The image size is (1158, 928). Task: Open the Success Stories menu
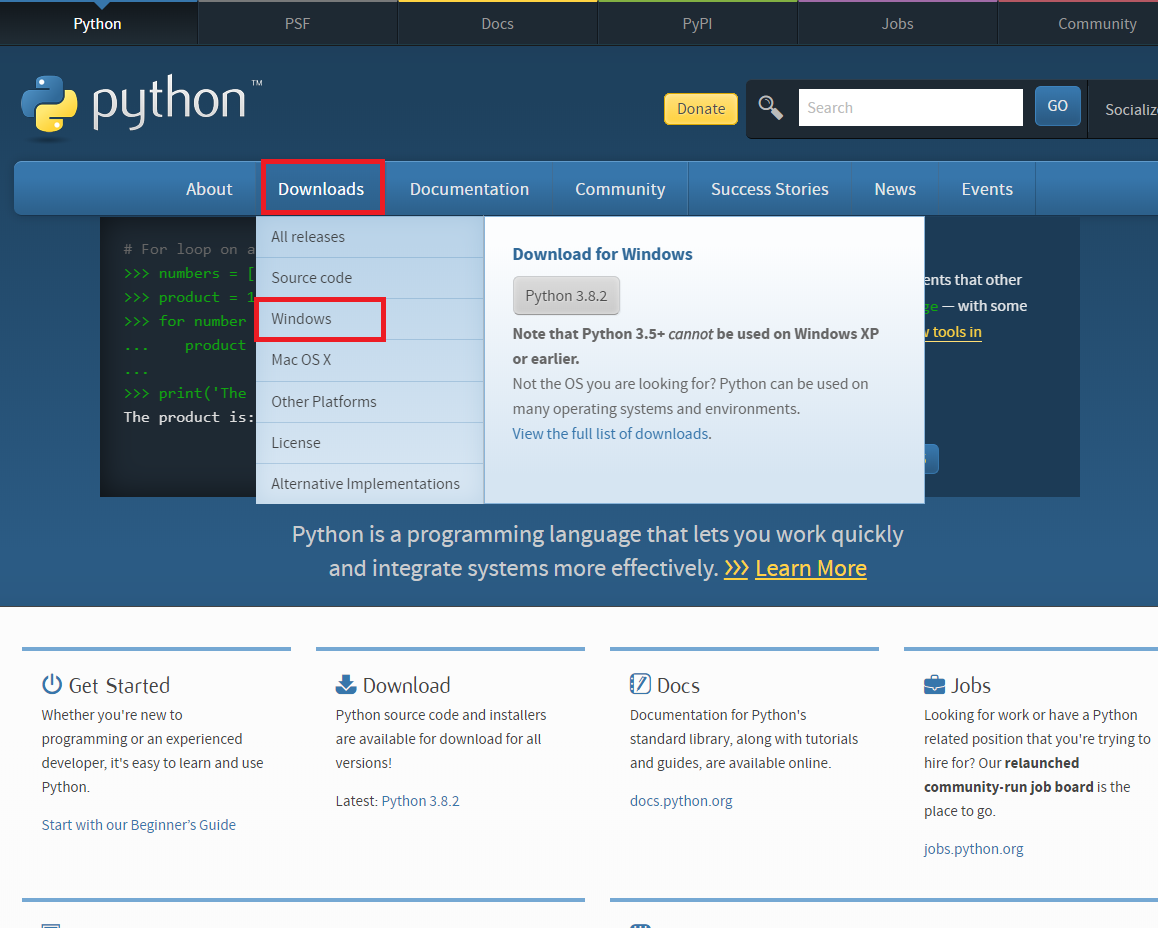[770, 189]
